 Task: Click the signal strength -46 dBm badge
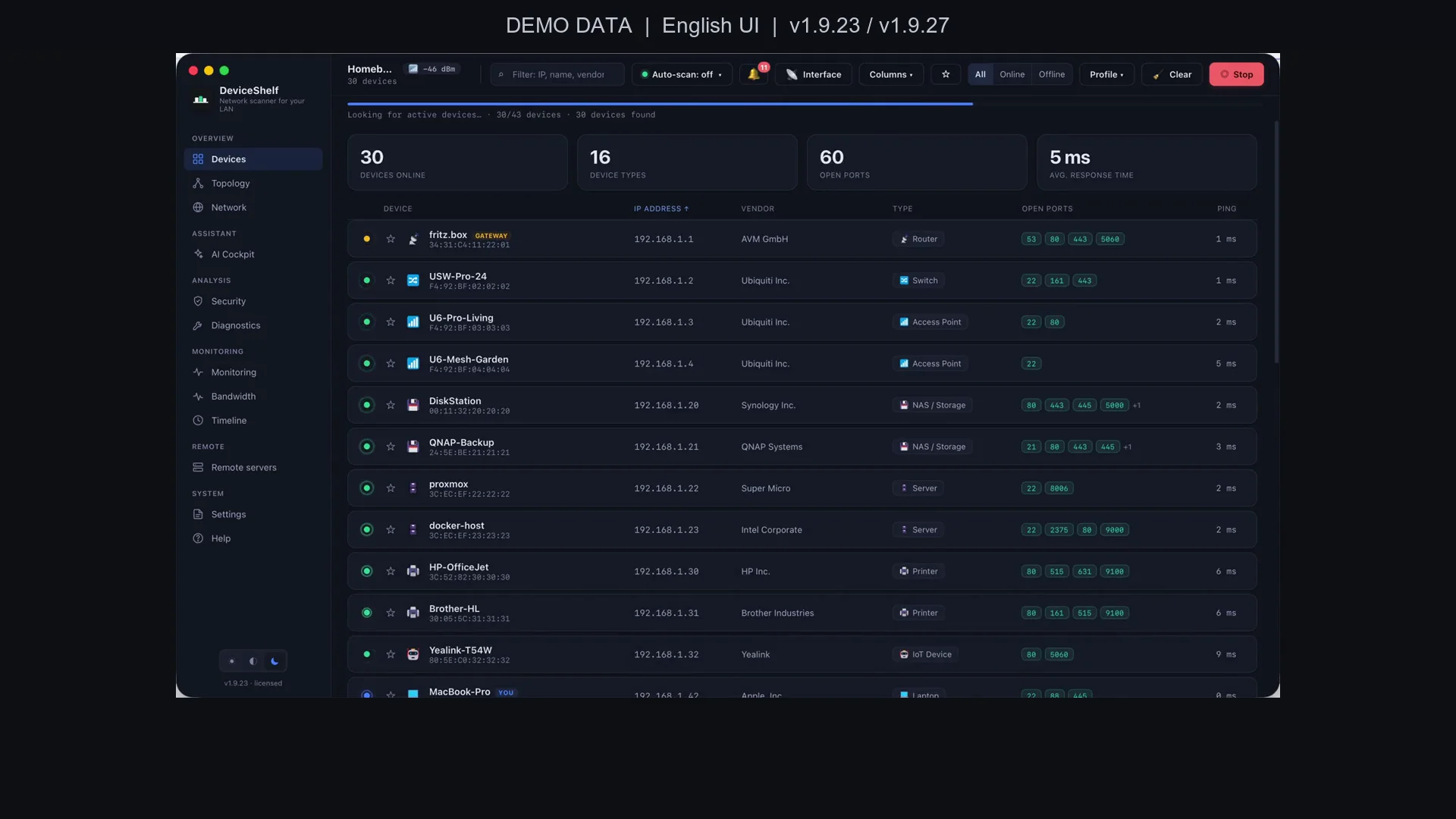[431, 69]
